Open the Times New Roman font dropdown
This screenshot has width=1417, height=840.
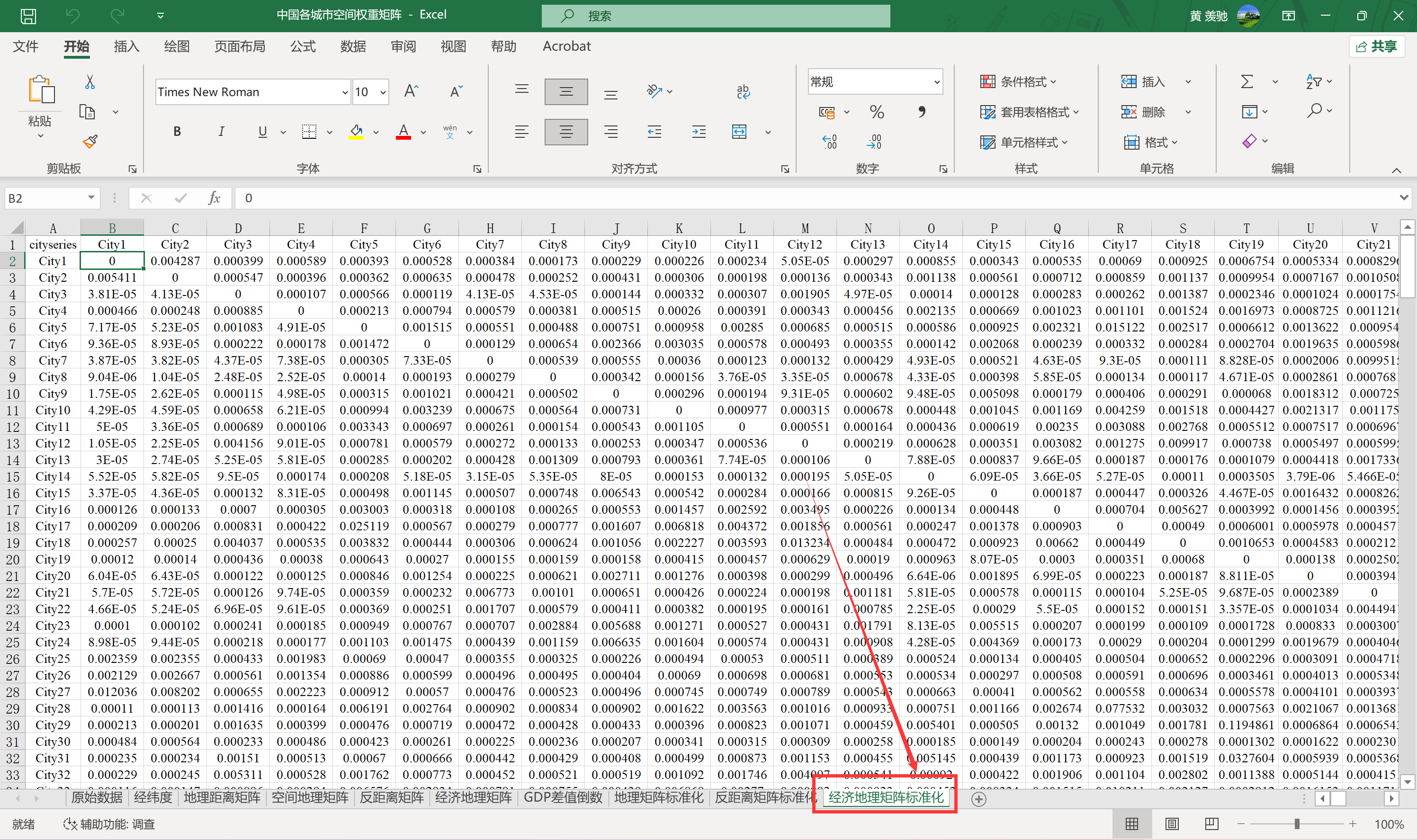[345, 92]
